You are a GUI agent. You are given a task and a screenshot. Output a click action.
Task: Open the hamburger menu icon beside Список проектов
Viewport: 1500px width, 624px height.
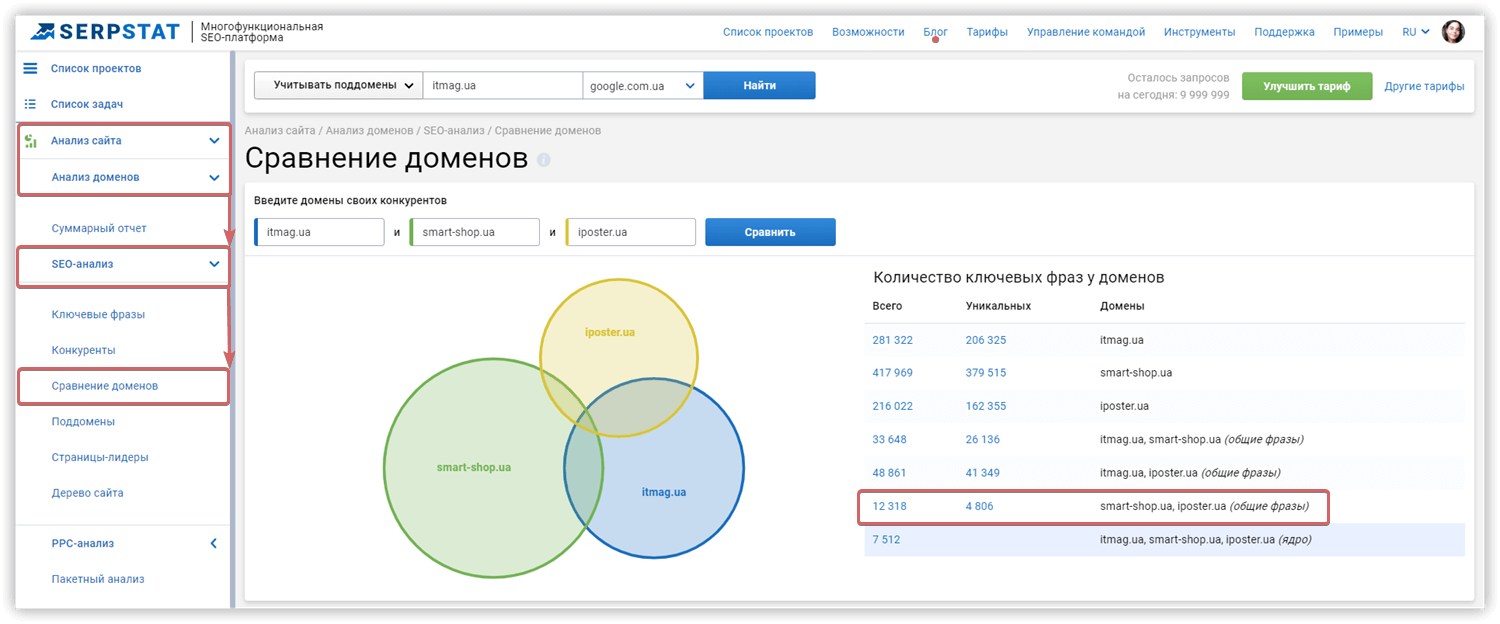pyautogui.click(x=30, y=68)
